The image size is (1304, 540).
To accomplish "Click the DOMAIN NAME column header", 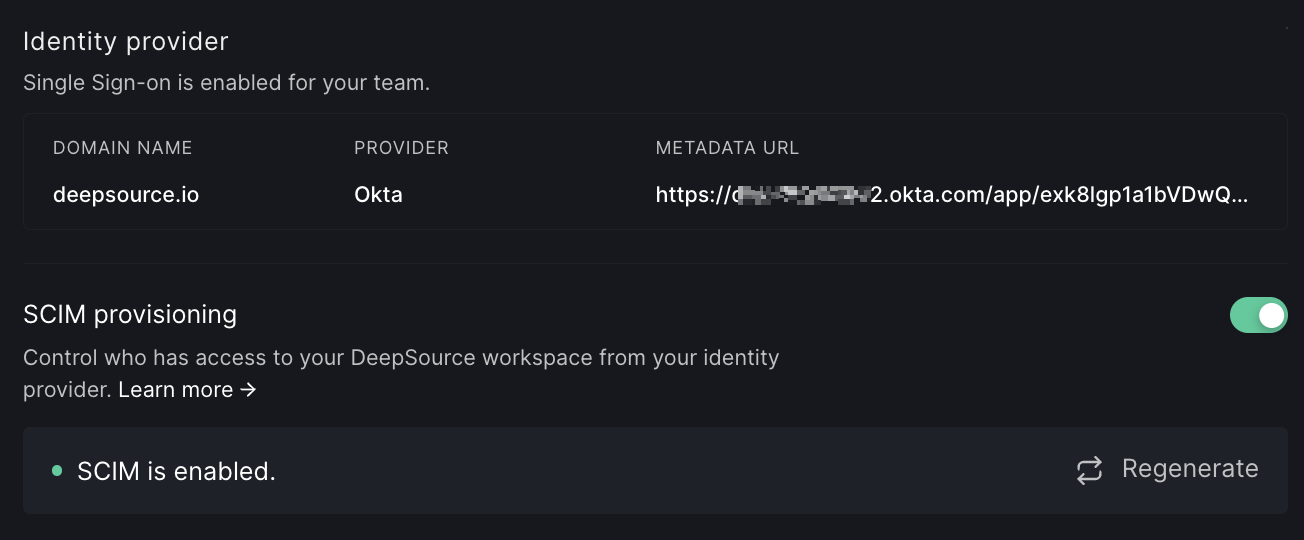I will tap(122, 148).
